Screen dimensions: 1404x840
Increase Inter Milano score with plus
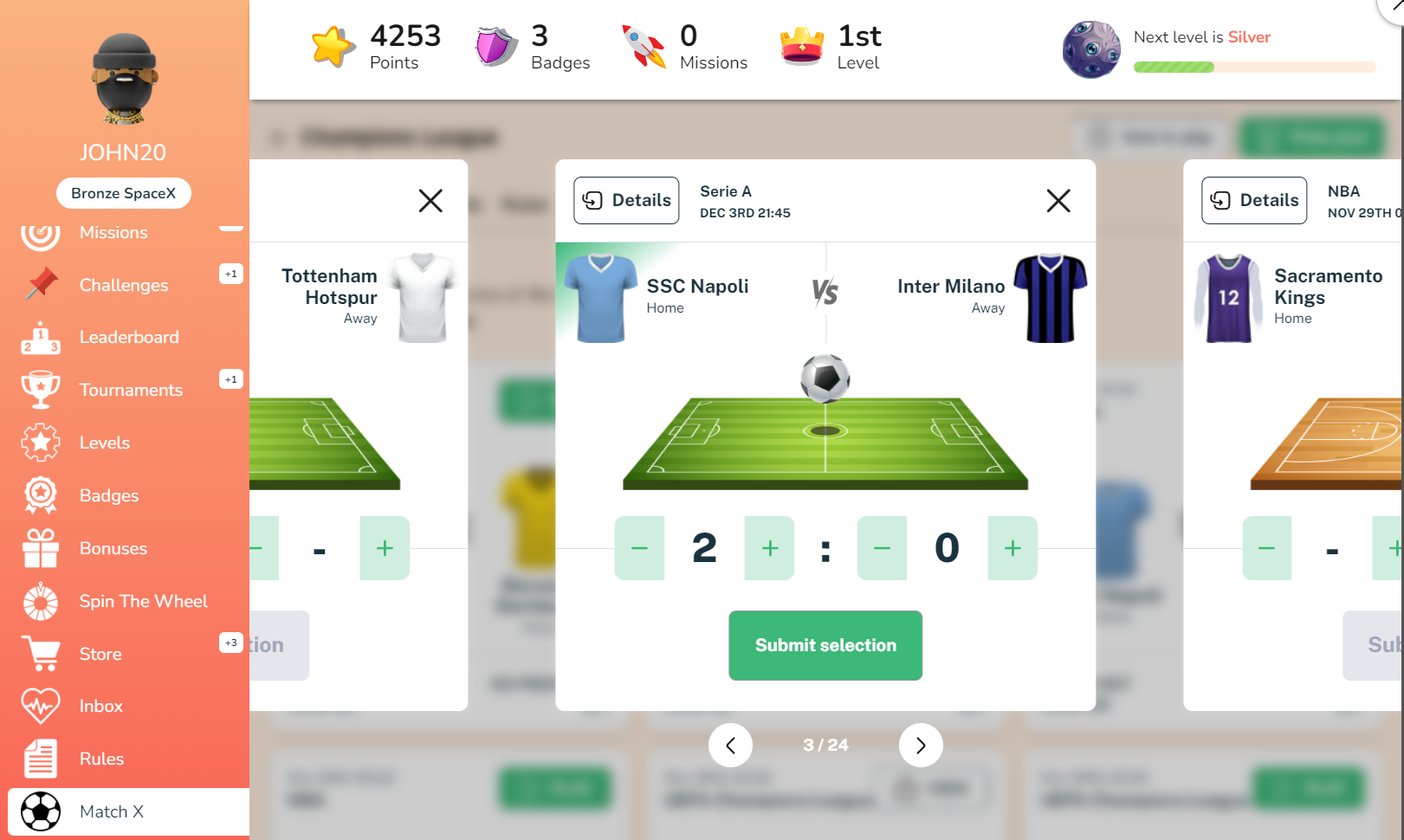pos(1013,548)
